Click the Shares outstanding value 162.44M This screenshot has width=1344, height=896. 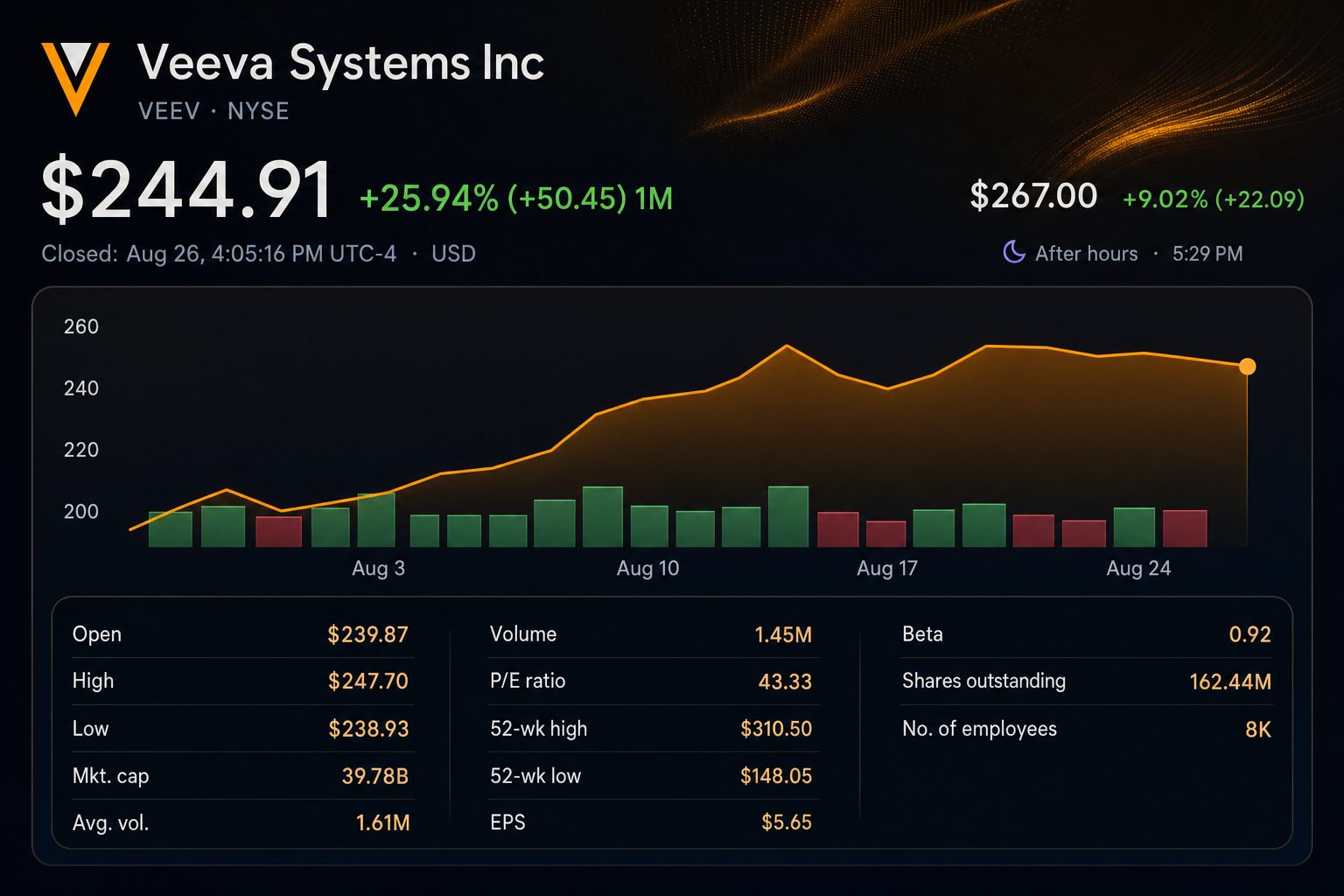click(x=1230, y=682)
